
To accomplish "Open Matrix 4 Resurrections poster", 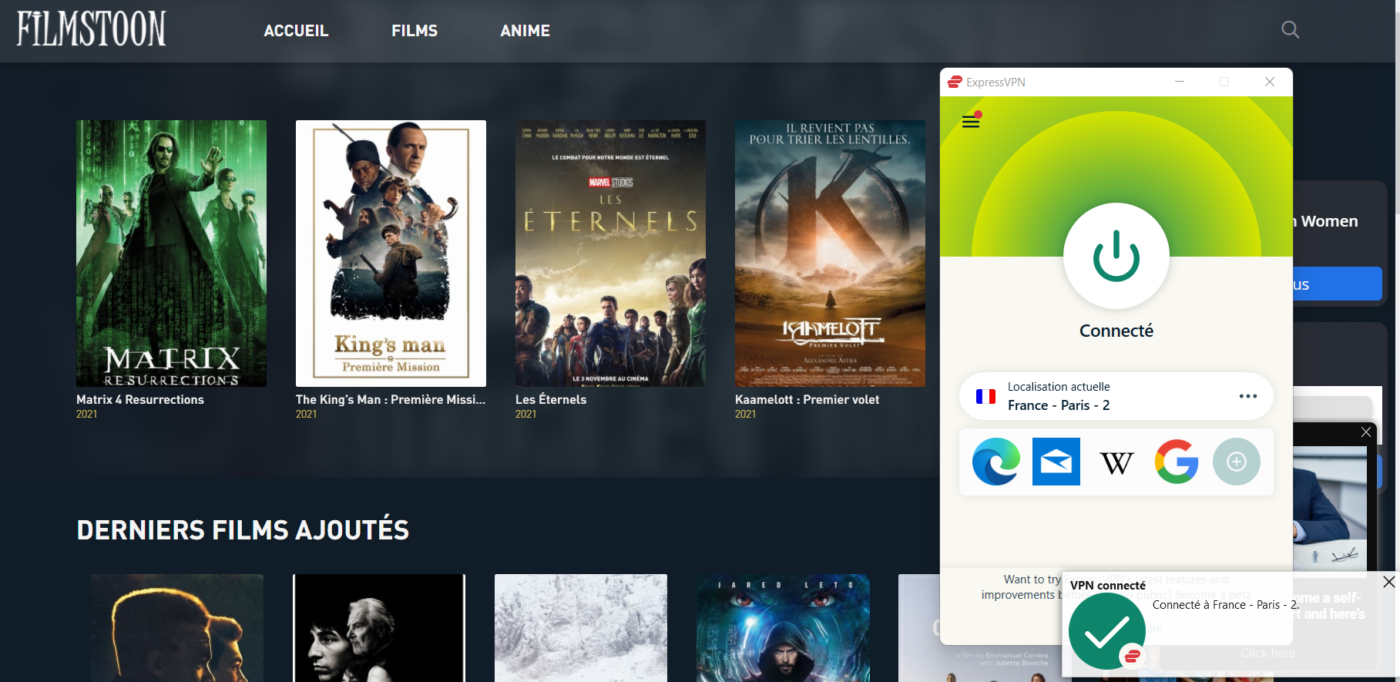I will (x=171, y=253).
